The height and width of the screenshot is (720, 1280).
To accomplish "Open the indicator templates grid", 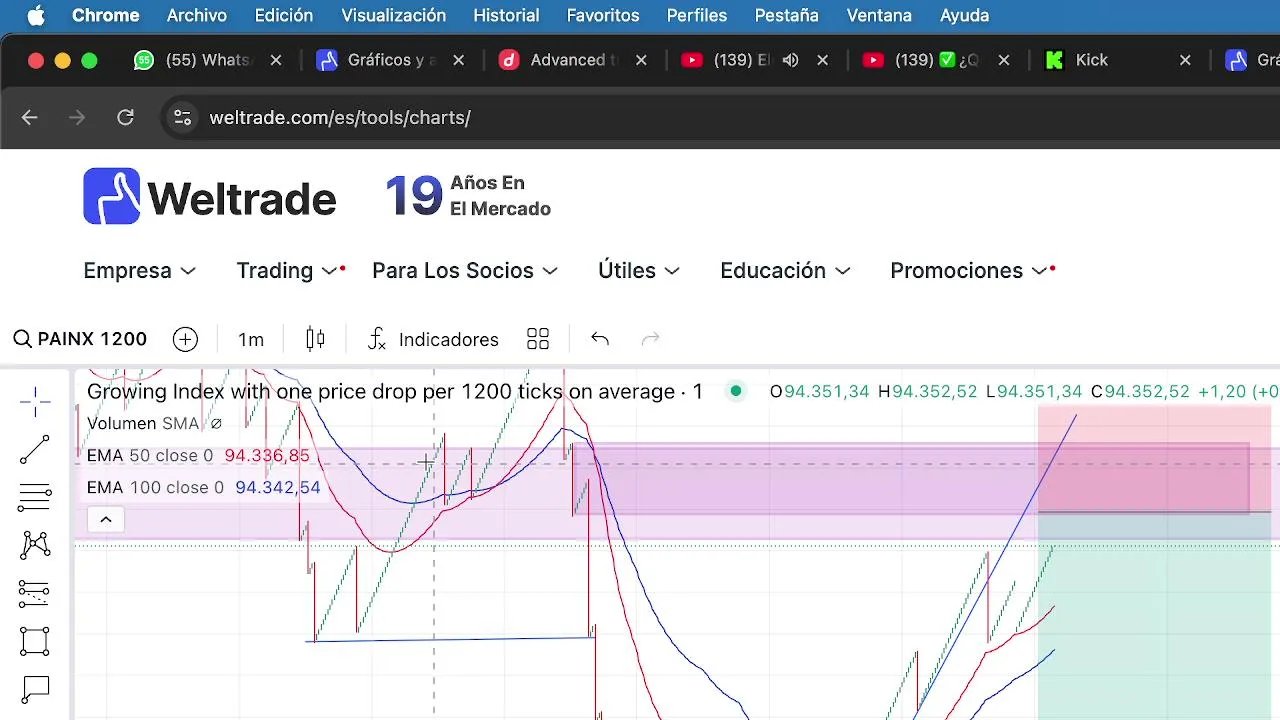I will pos(538,339).
